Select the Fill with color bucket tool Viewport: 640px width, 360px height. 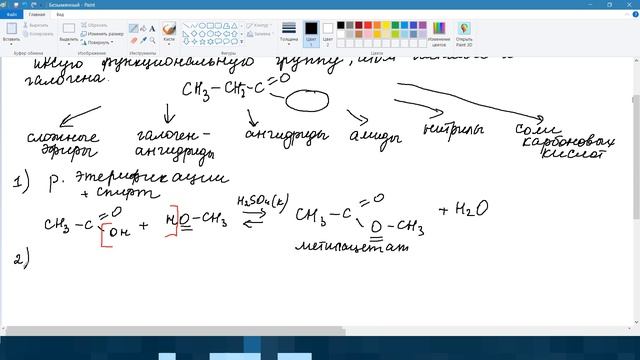point(143,29)
